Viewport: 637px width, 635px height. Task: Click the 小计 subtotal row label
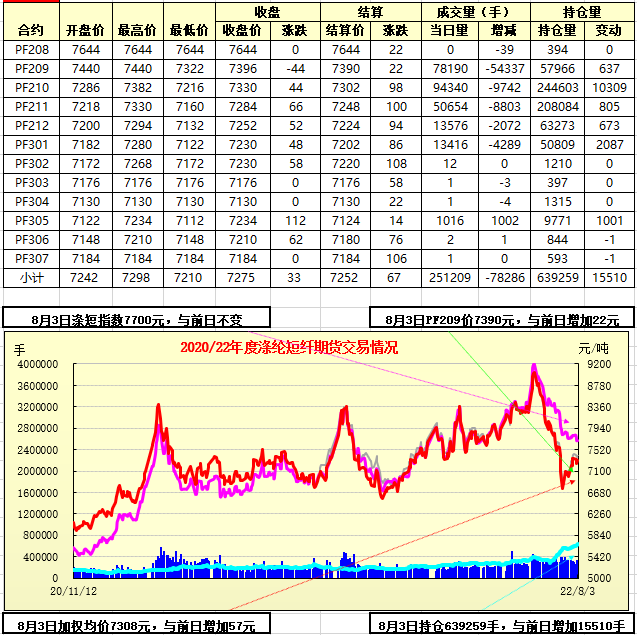pyautogui.click(x=31, y=275)
